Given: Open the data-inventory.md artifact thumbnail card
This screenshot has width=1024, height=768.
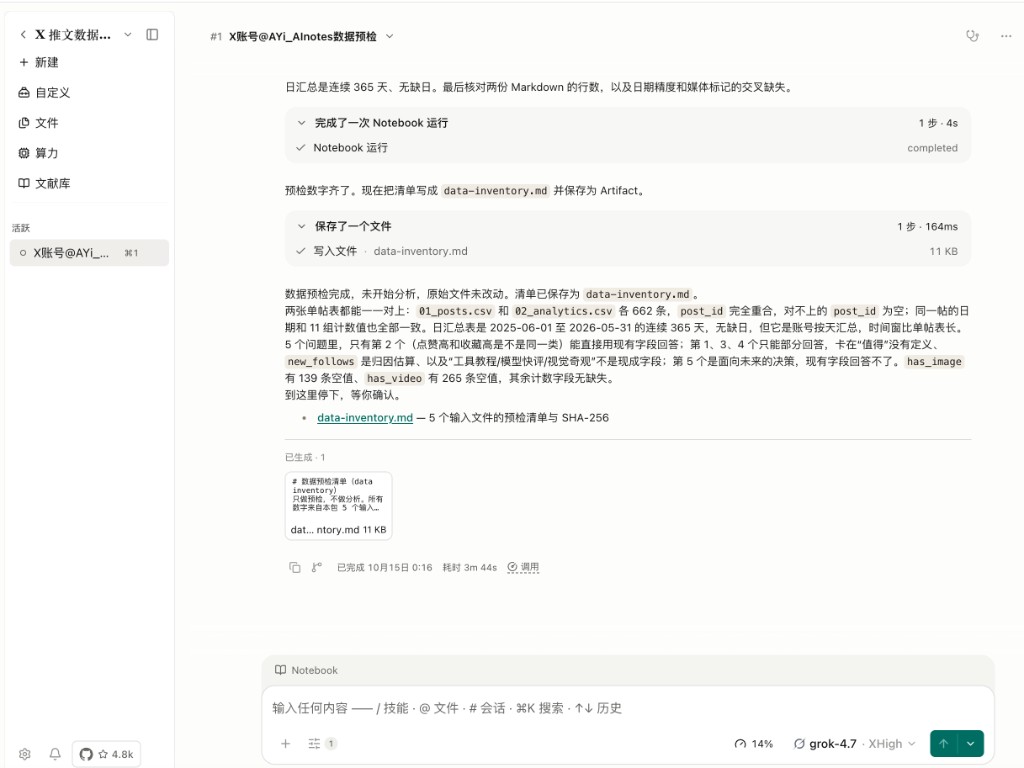Looking at the screenshot, I should coord(338,505).
